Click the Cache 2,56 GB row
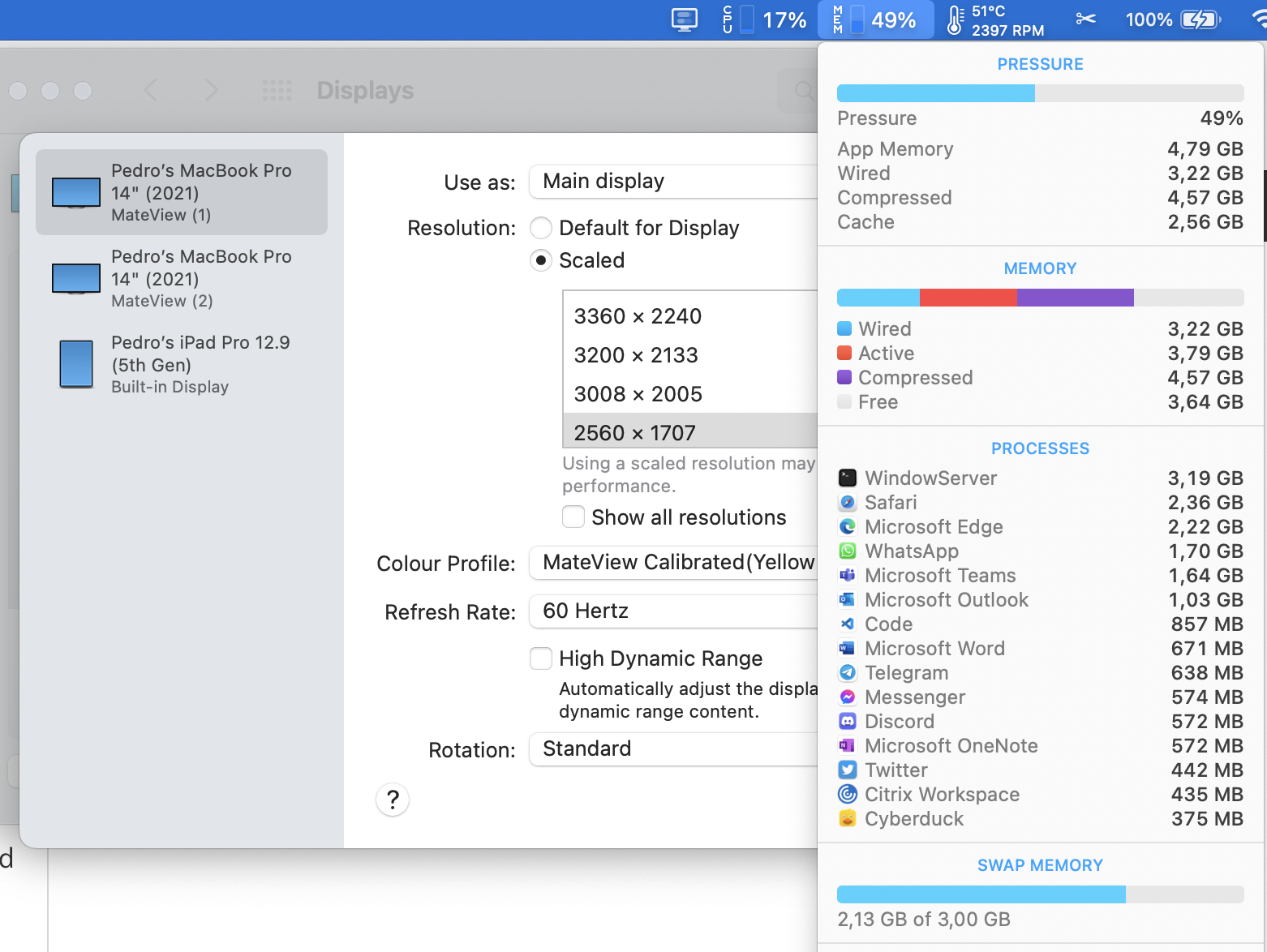Screen dimensions: 1267x952 coord(1040,222)
